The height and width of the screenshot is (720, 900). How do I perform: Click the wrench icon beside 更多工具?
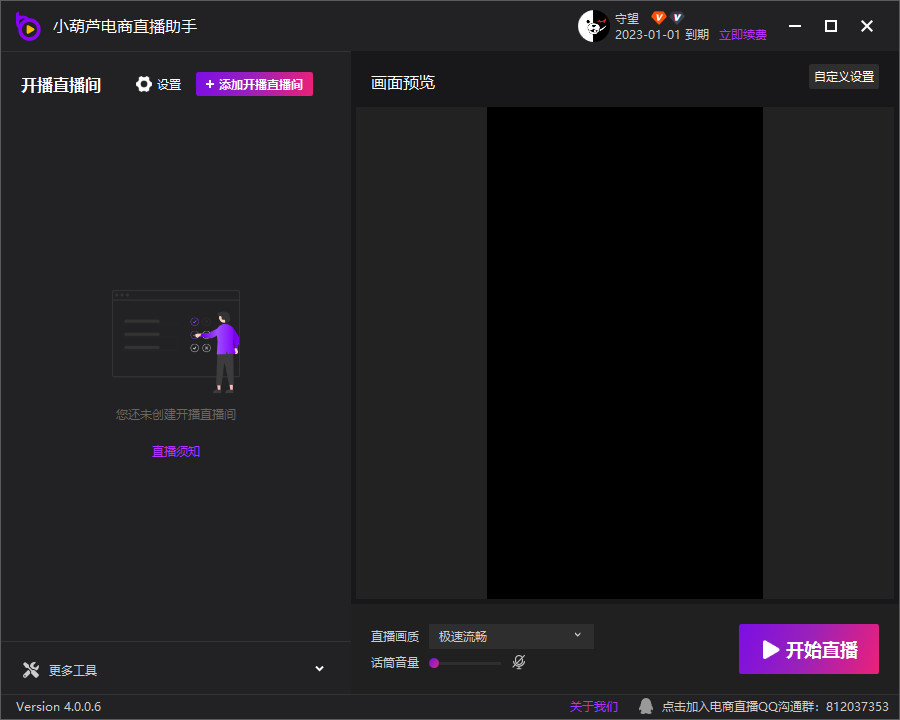31,670
